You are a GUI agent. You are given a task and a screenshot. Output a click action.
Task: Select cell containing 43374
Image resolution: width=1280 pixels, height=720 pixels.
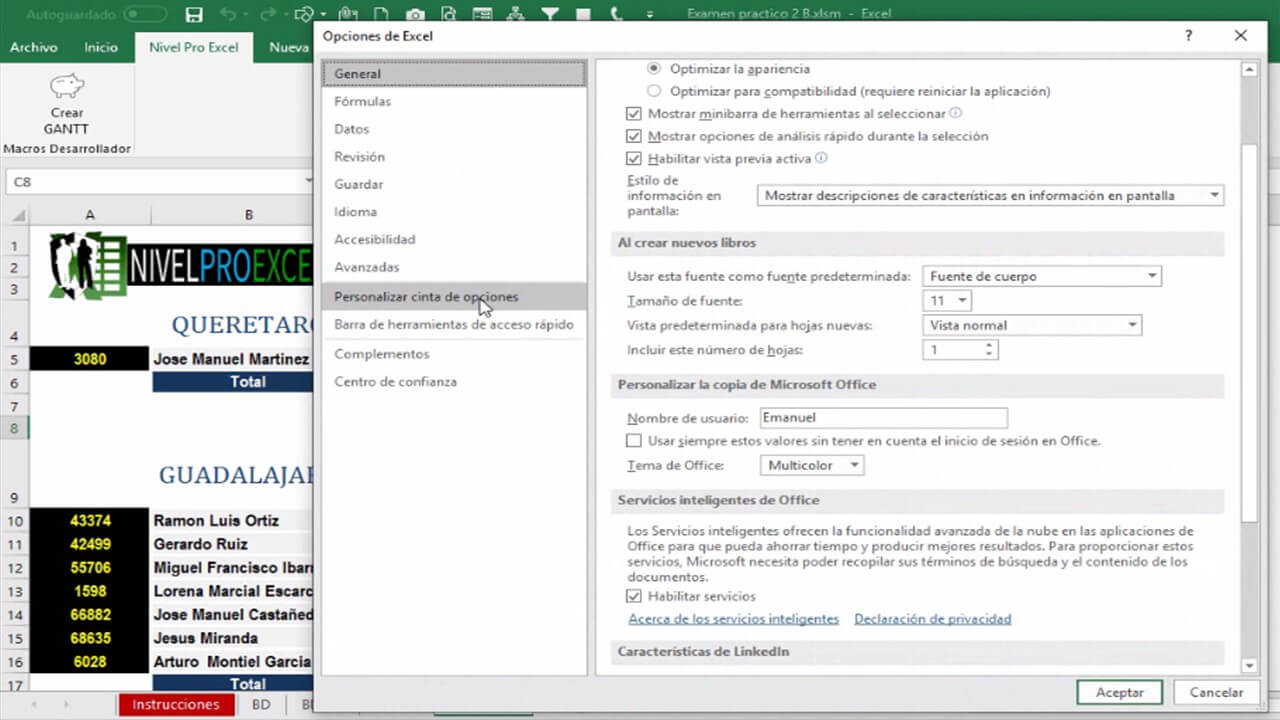(90, 520)
